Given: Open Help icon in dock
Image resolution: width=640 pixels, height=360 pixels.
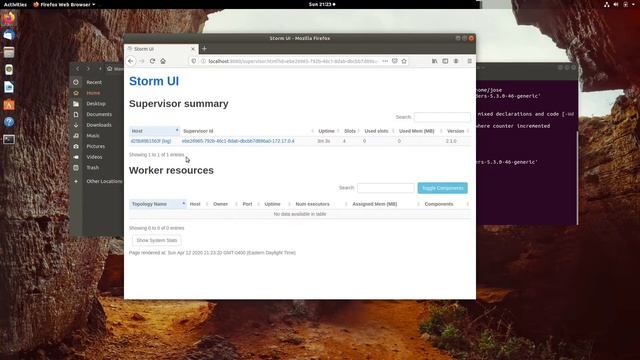Looking at the screenshot, I should point(9,122).
